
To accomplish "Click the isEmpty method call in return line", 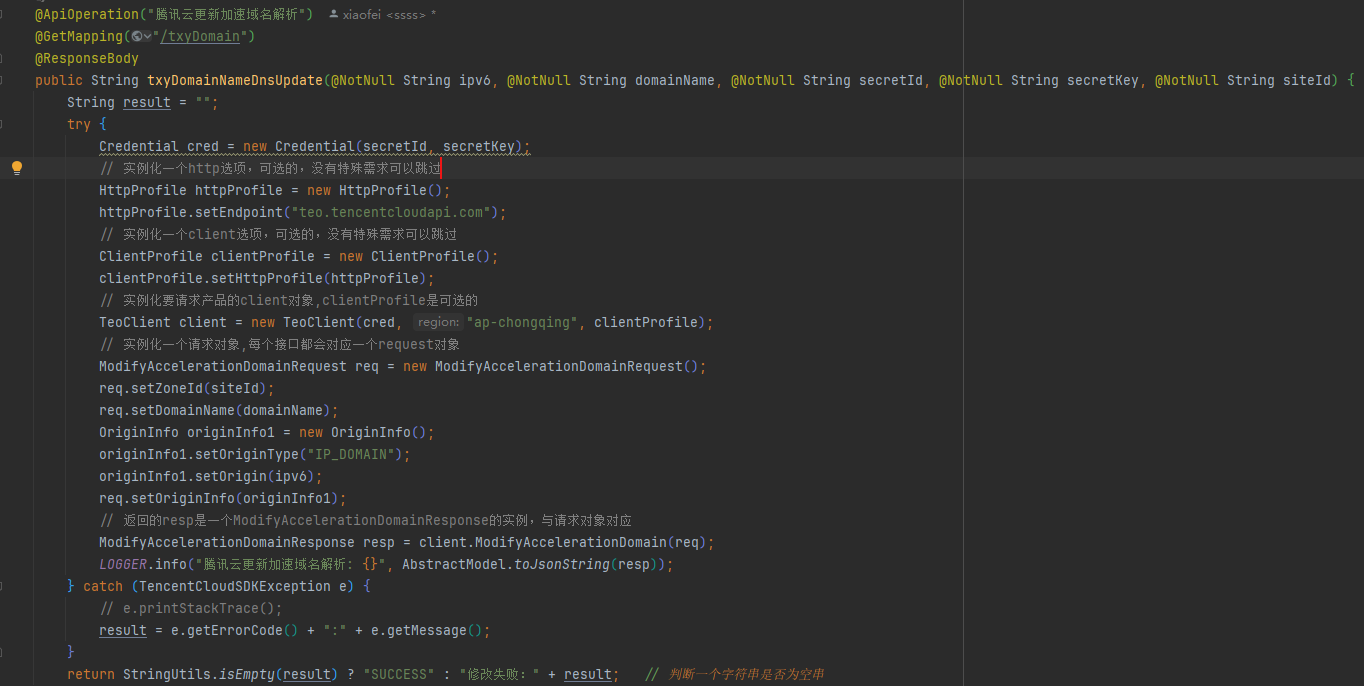I will click(x=246, y=674).
